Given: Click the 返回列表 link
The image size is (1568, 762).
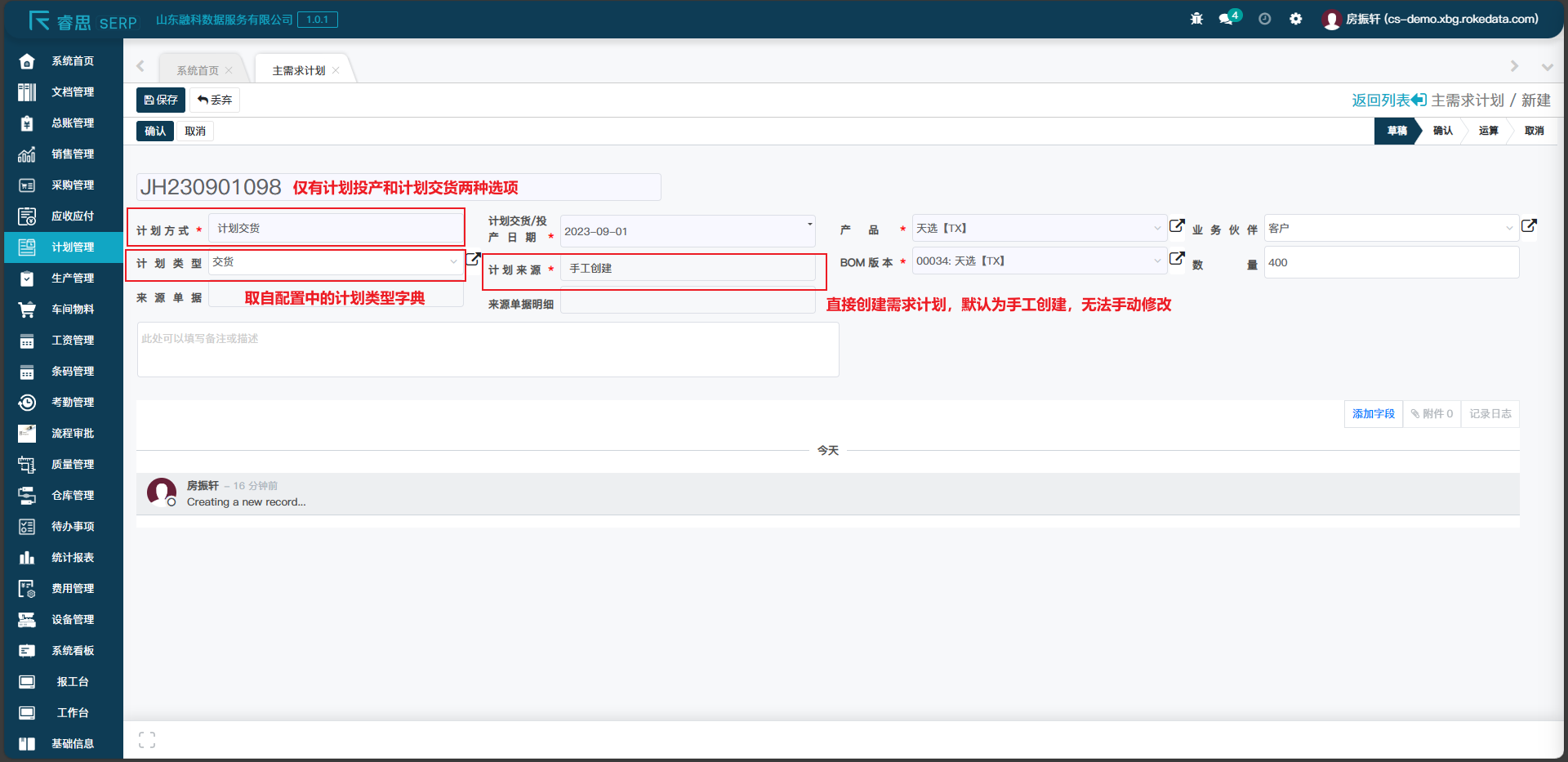Looking at the screenshot, I should point(1388,100).
